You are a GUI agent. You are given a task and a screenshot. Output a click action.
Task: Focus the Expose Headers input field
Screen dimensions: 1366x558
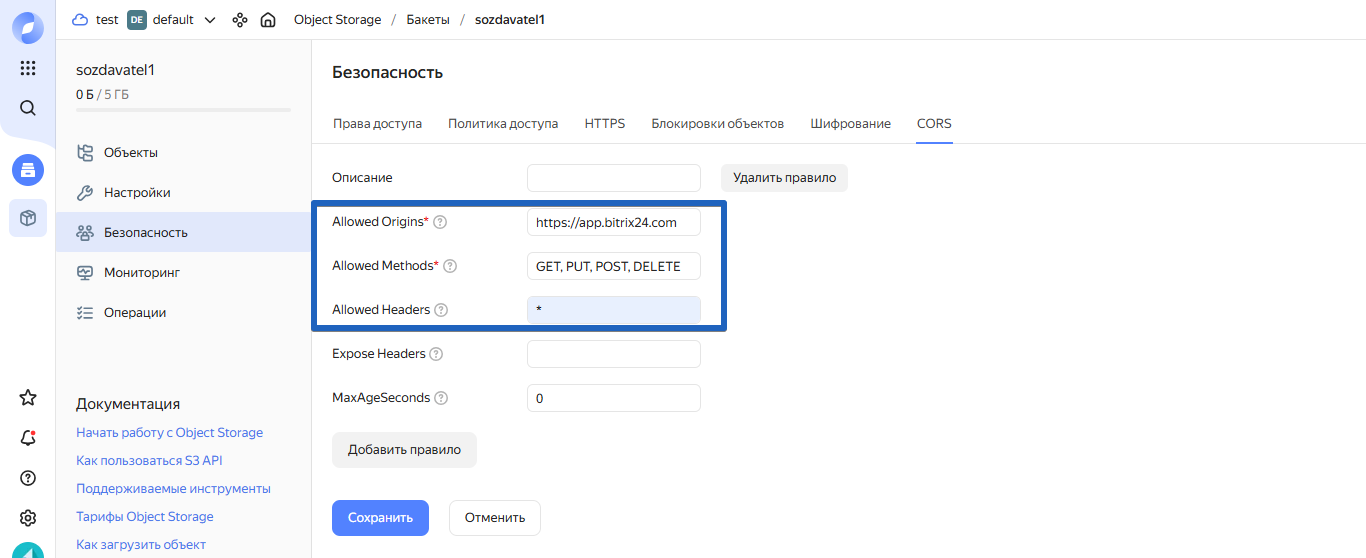[x=614, y=354]
